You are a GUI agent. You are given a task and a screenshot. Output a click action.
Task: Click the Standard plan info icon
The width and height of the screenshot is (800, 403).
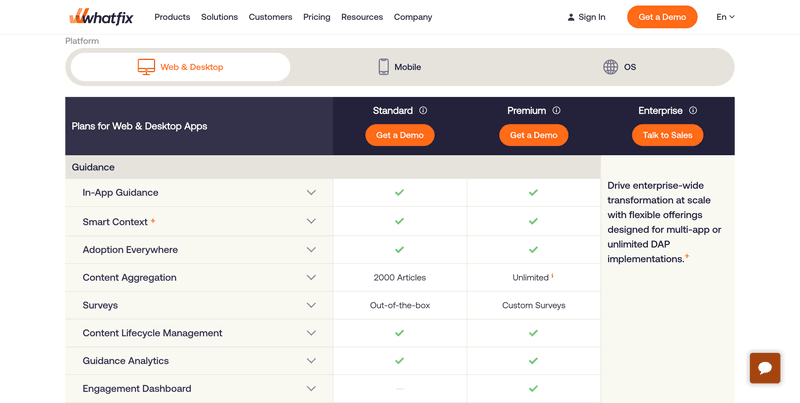pyautogui.click(x=423, y=111)
